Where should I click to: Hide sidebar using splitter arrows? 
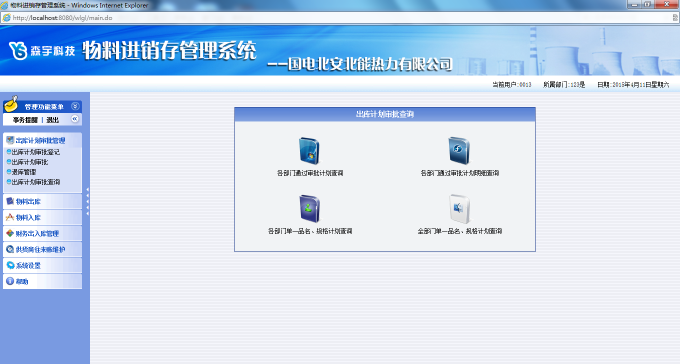click(87, 201)
